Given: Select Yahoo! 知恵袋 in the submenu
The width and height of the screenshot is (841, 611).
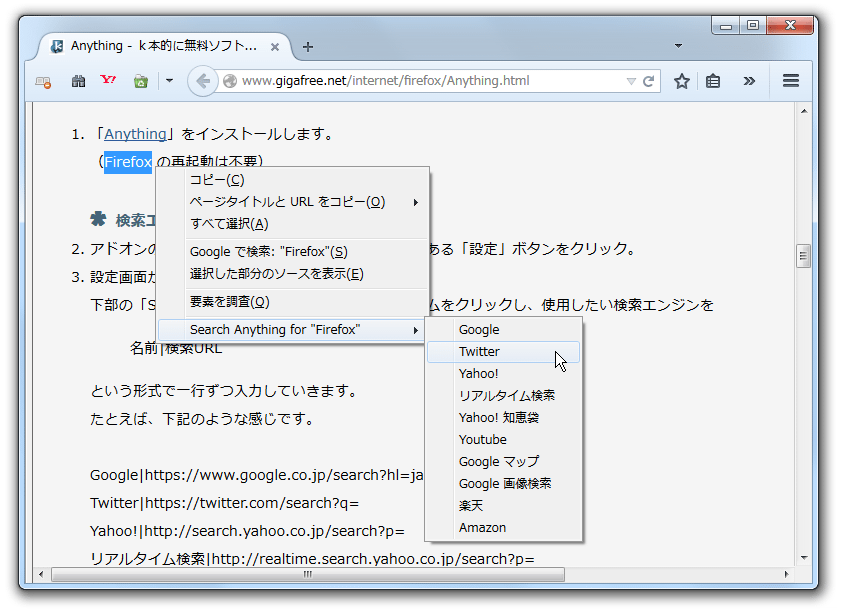Looking at the screenshot, I should (503, 417).
